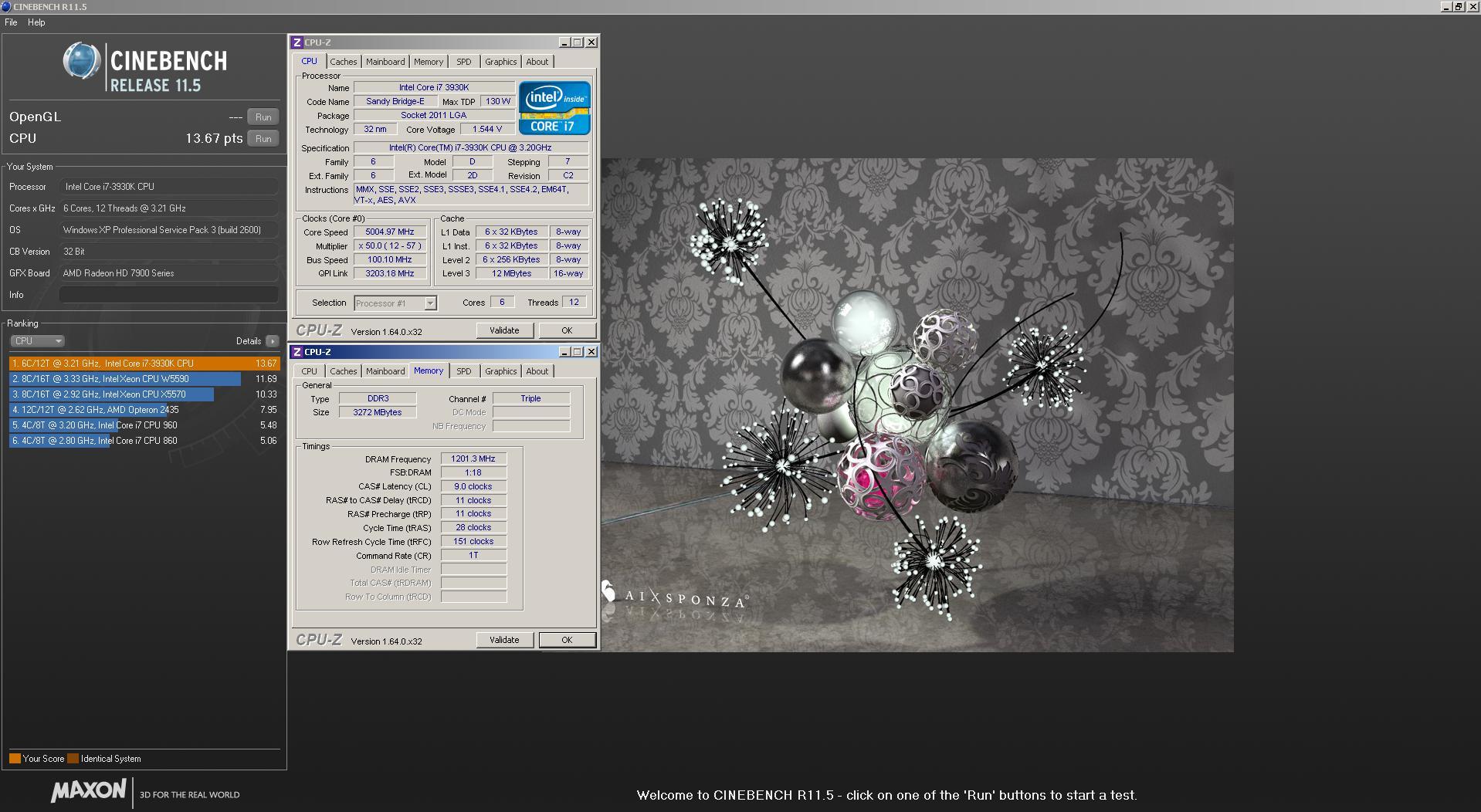Image resolution: width=1481 pixels, height=812 pixels.
Task: Click OK in upper CPU-Z window
Action: (567, 330)
